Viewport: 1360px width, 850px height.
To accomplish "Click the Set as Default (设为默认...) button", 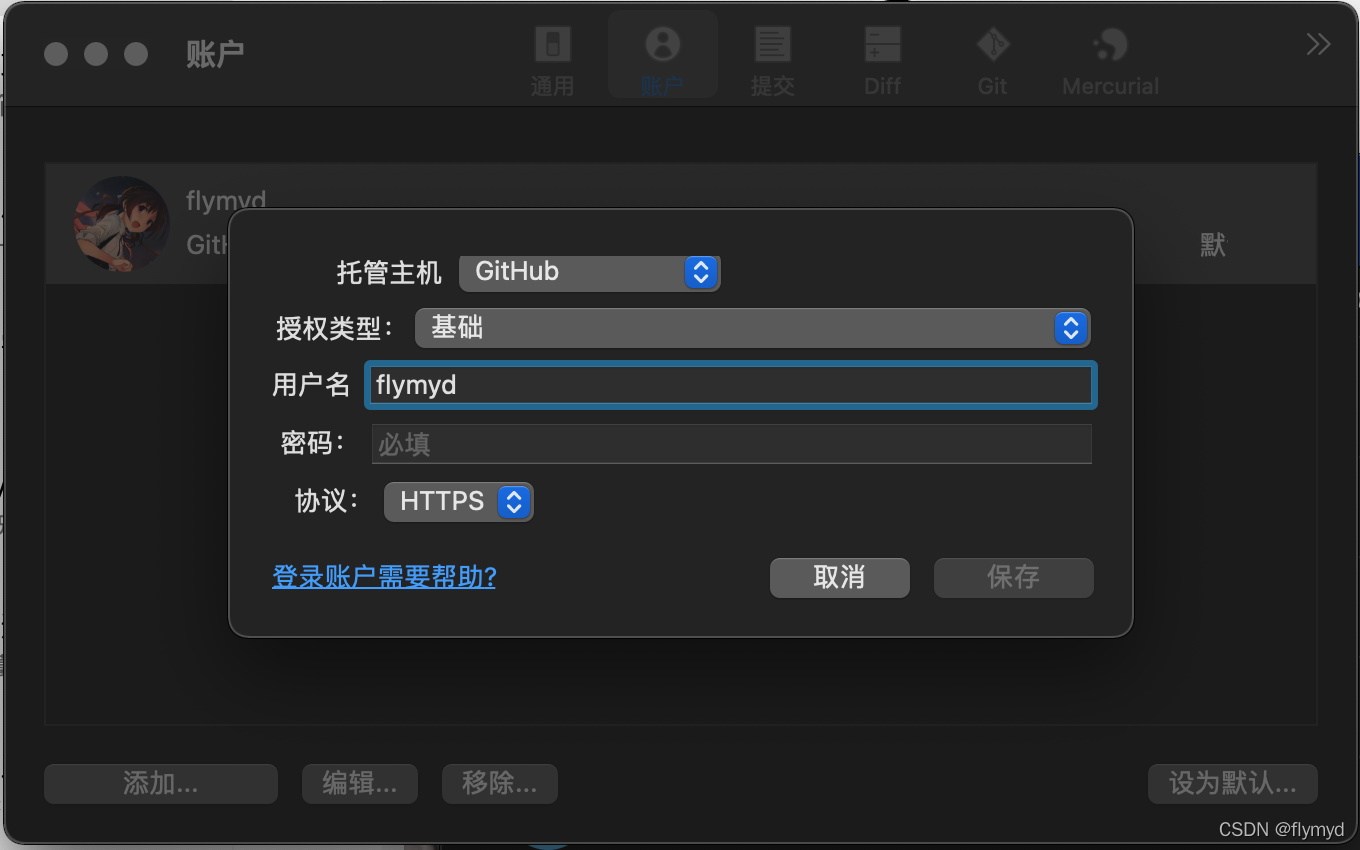I will (1232, 783).
